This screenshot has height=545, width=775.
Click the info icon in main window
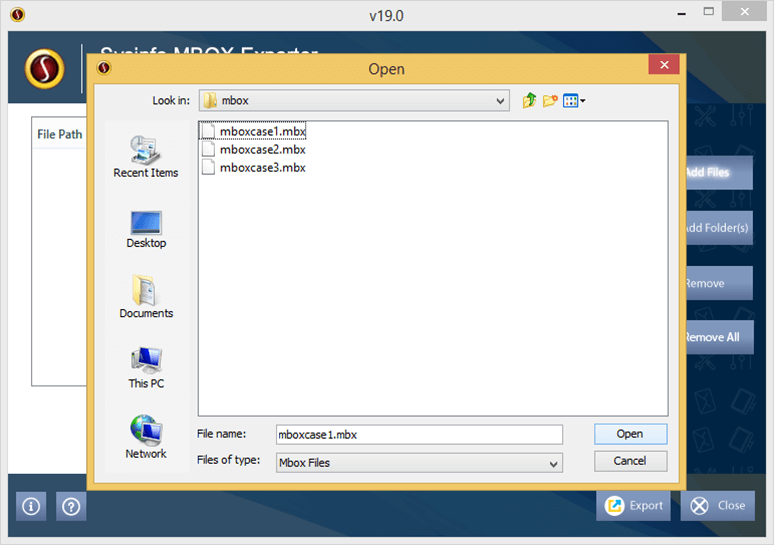tap(31, 506)
